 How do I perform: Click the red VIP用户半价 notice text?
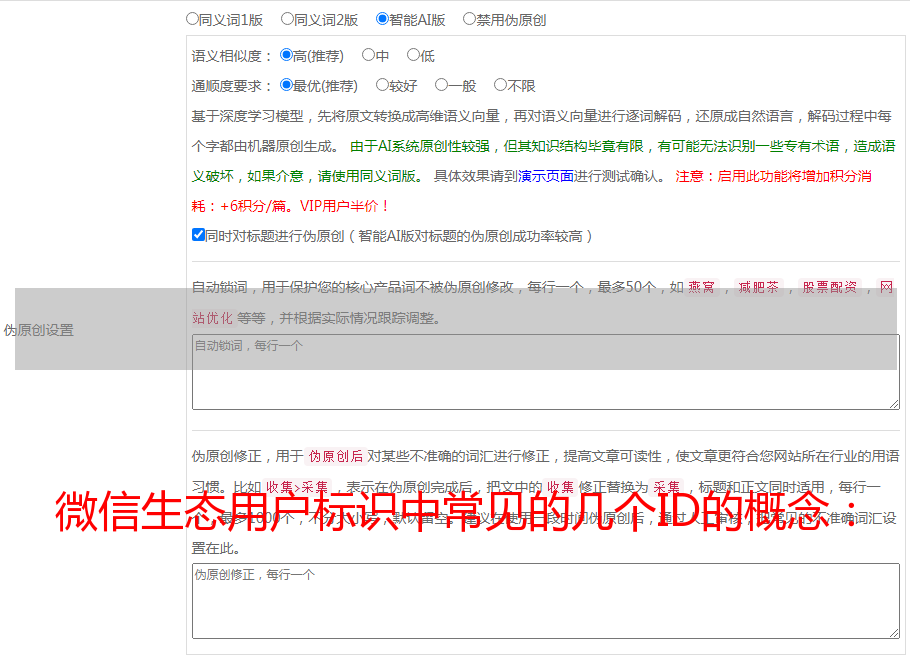[344, 206]
